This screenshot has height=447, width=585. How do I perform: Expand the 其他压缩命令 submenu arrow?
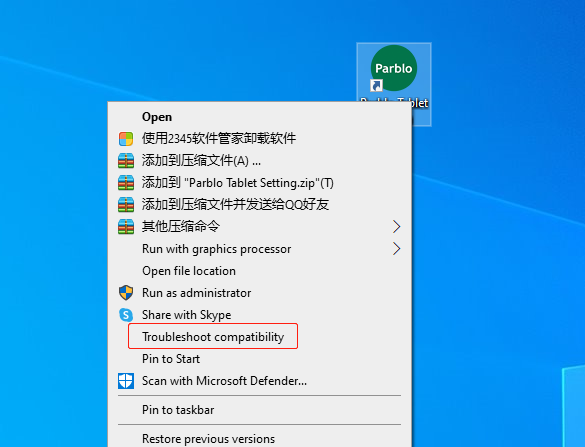396,226
